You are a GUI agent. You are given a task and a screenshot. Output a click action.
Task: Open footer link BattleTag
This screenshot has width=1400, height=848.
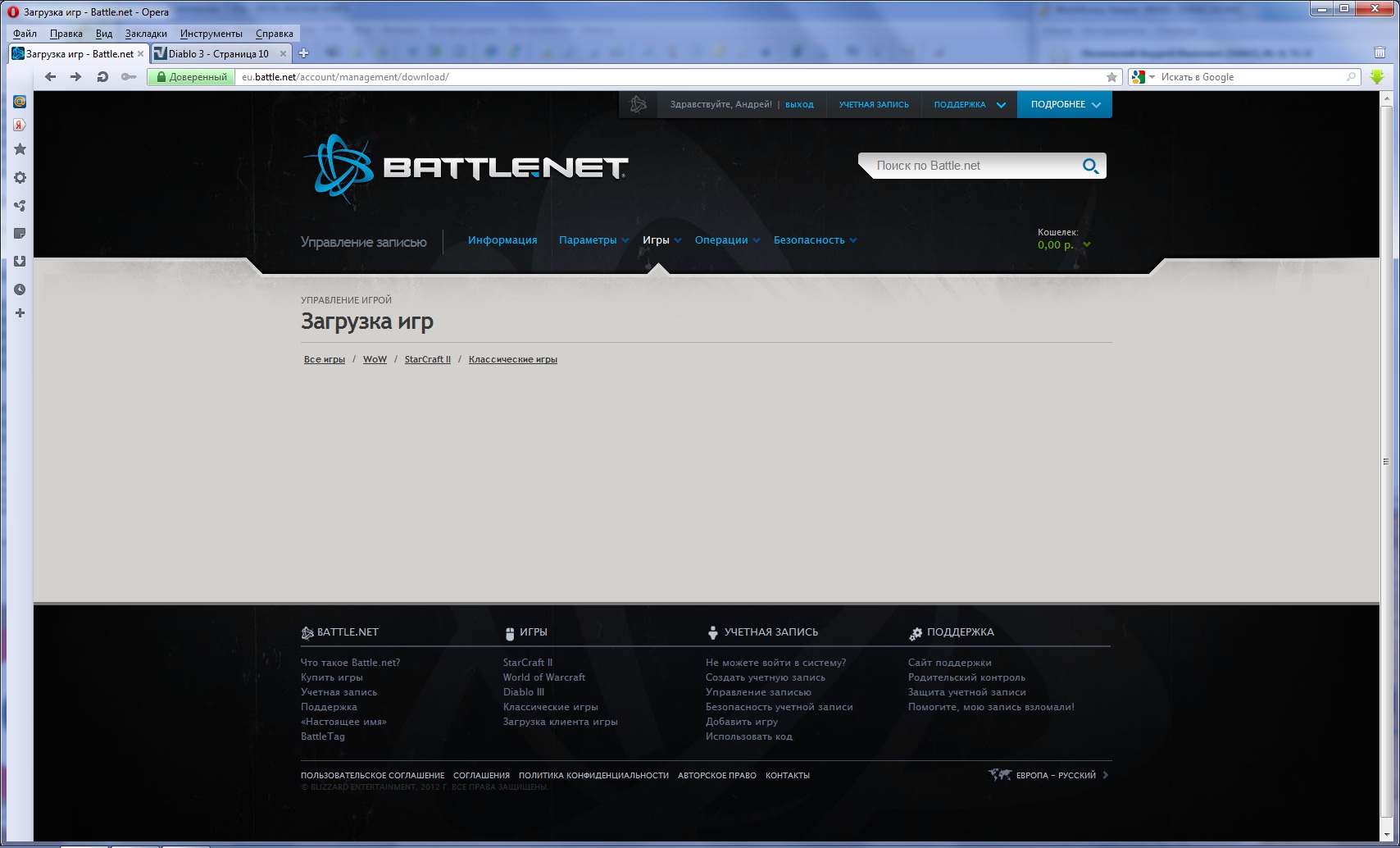323,736
